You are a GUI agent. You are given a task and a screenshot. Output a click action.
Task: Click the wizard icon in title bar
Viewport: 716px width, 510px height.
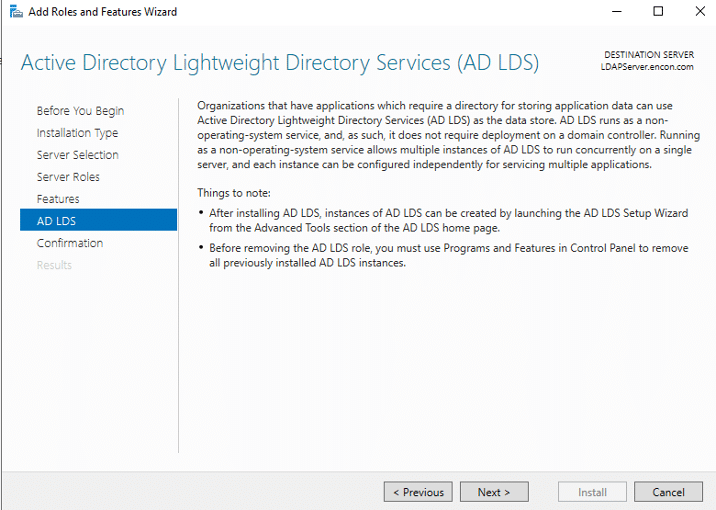(x=12, y=12)
